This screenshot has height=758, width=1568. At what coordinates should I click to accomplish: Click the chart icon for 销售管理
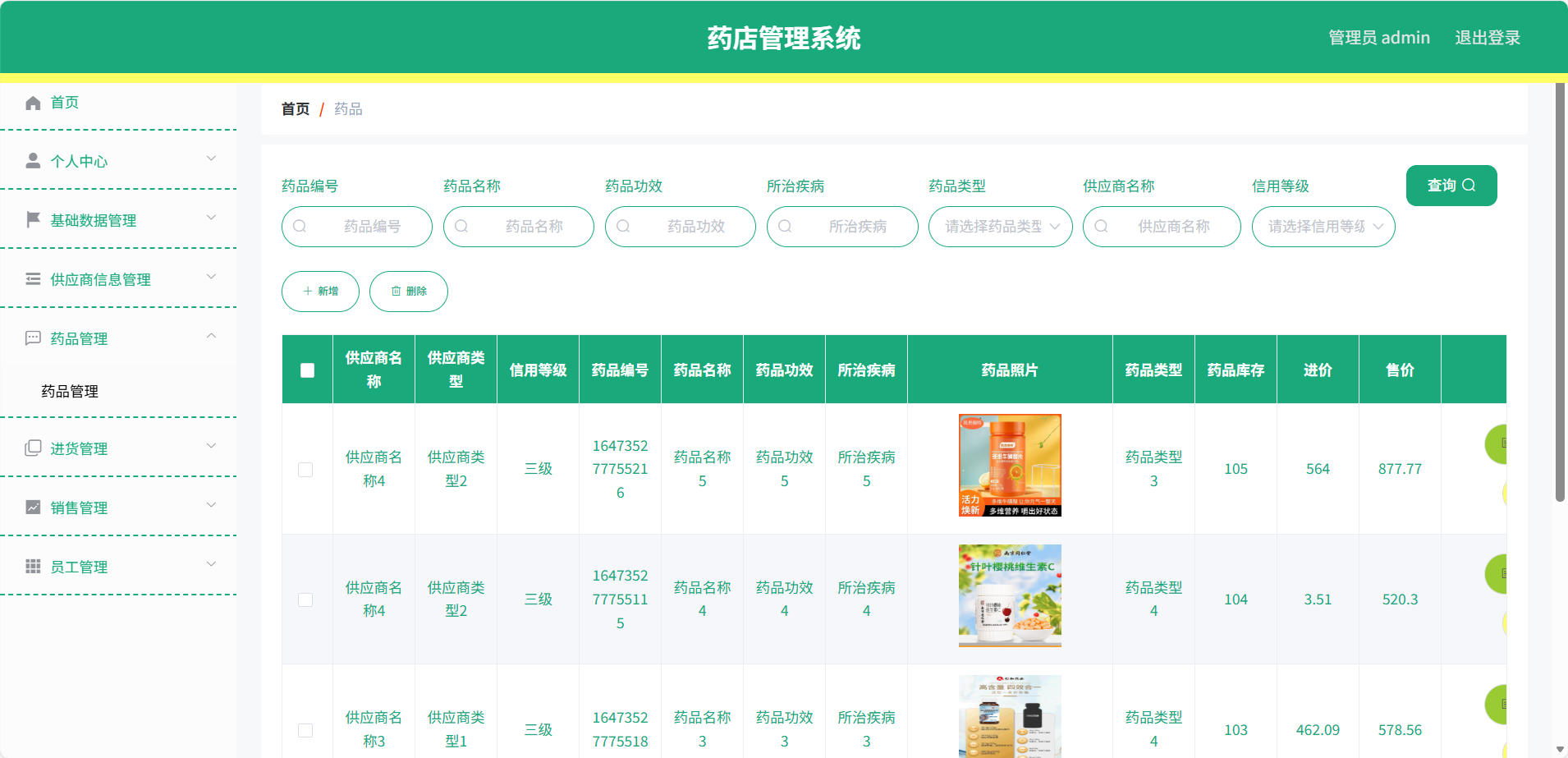coord(33,508)
